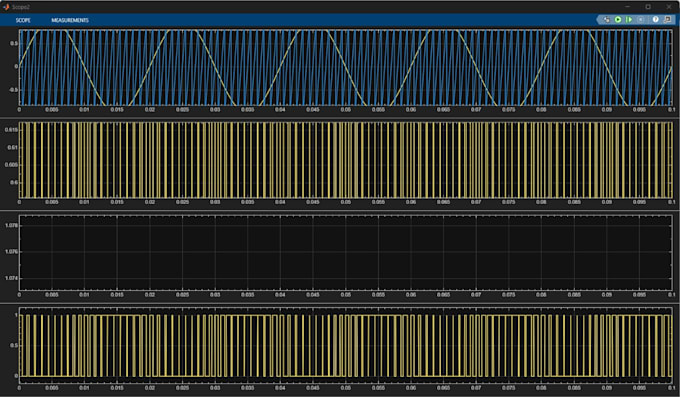
Task: Click the step back icon in toolbar
Action: [606, 20]
